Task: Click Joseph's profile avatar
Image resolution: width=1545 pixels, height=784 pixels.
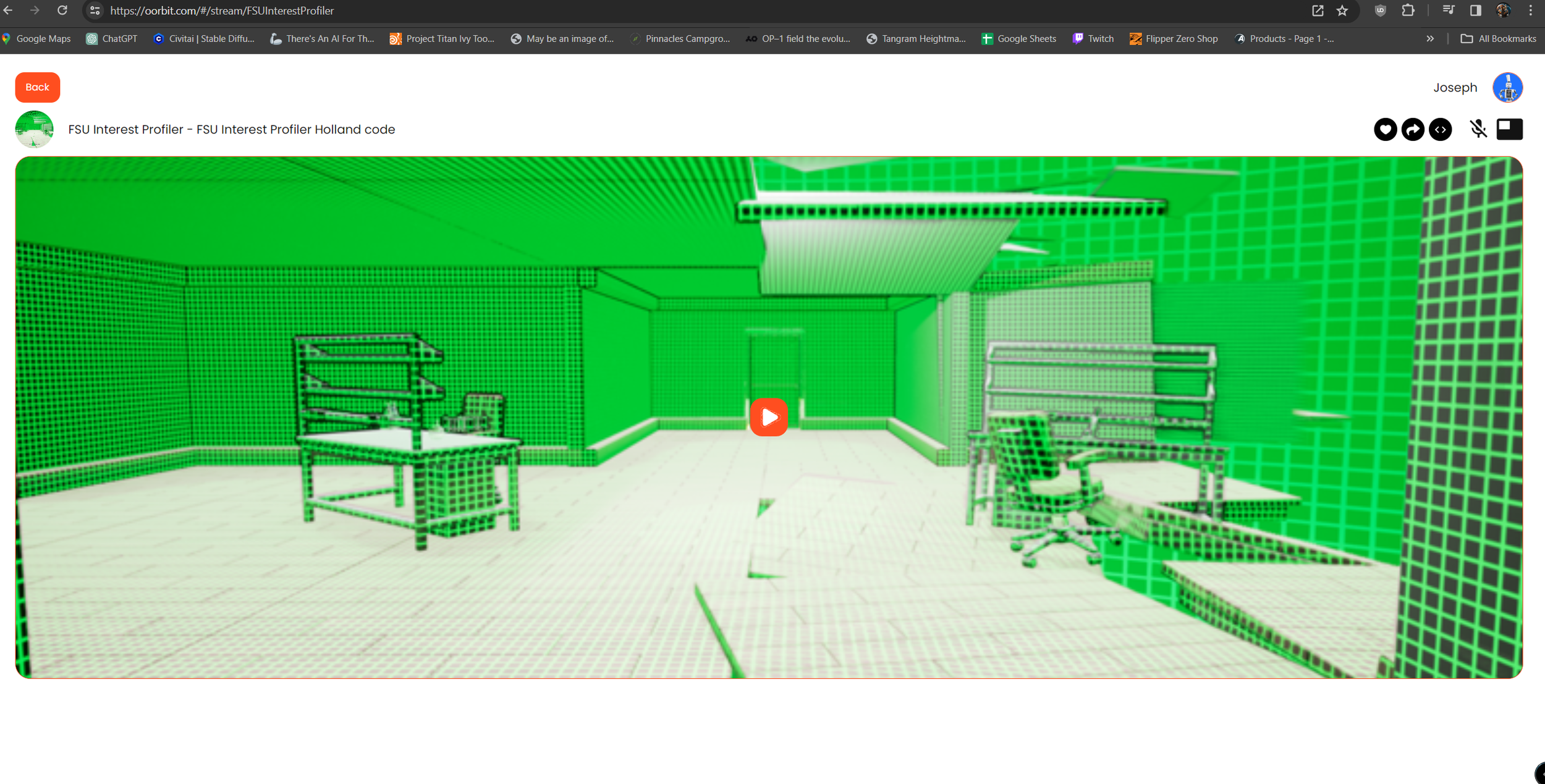Action: click(1507, 87)
